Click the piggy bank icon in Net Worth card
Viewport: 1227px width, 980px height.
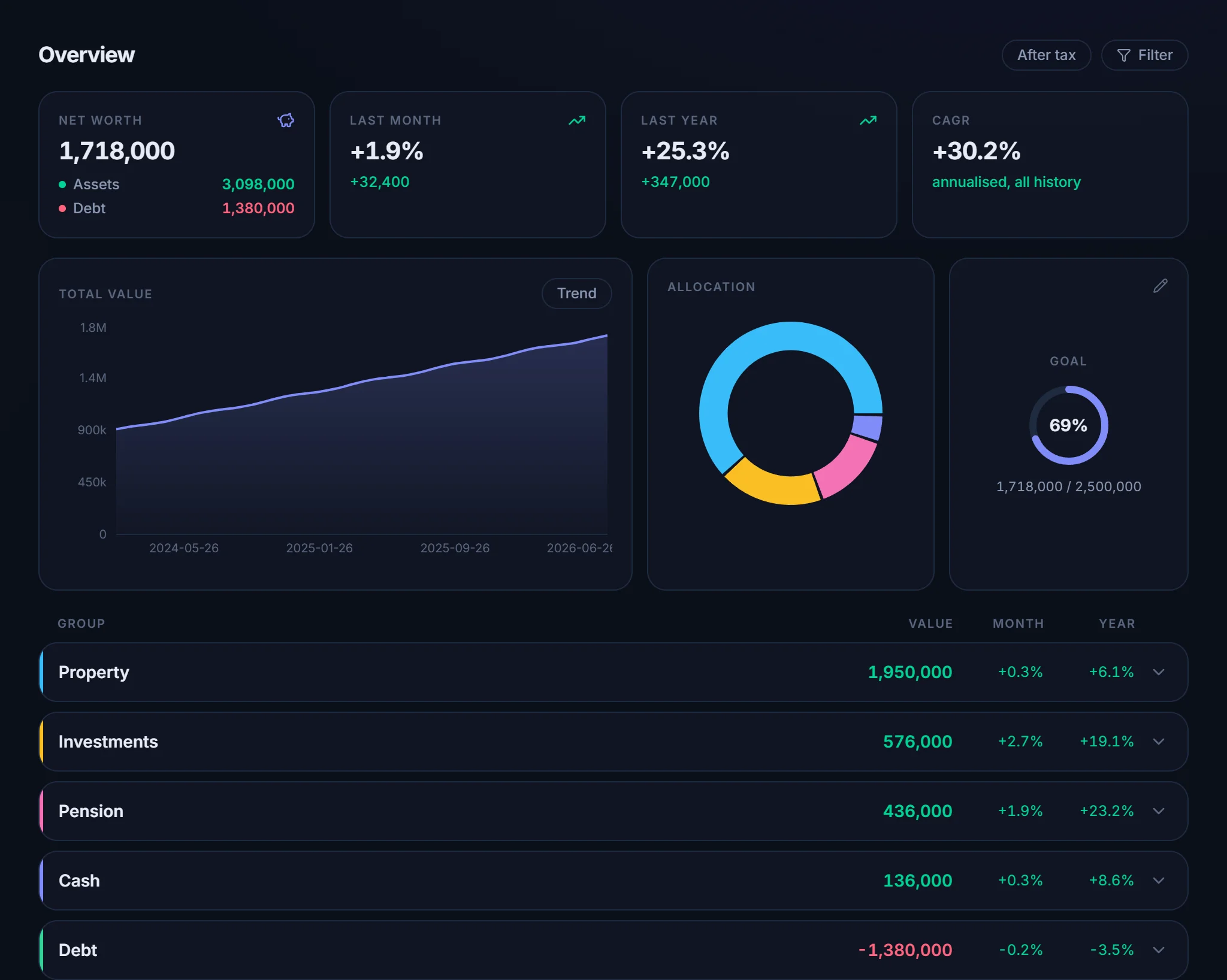click(286, 120)
